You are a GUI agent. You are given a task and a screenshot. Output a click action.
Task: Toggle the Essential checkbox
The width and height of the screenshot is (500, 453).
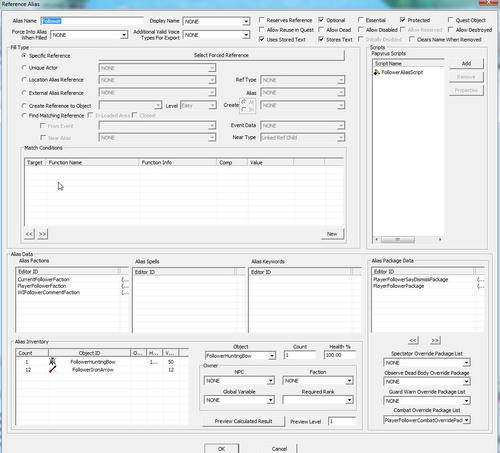click(361, 20)
